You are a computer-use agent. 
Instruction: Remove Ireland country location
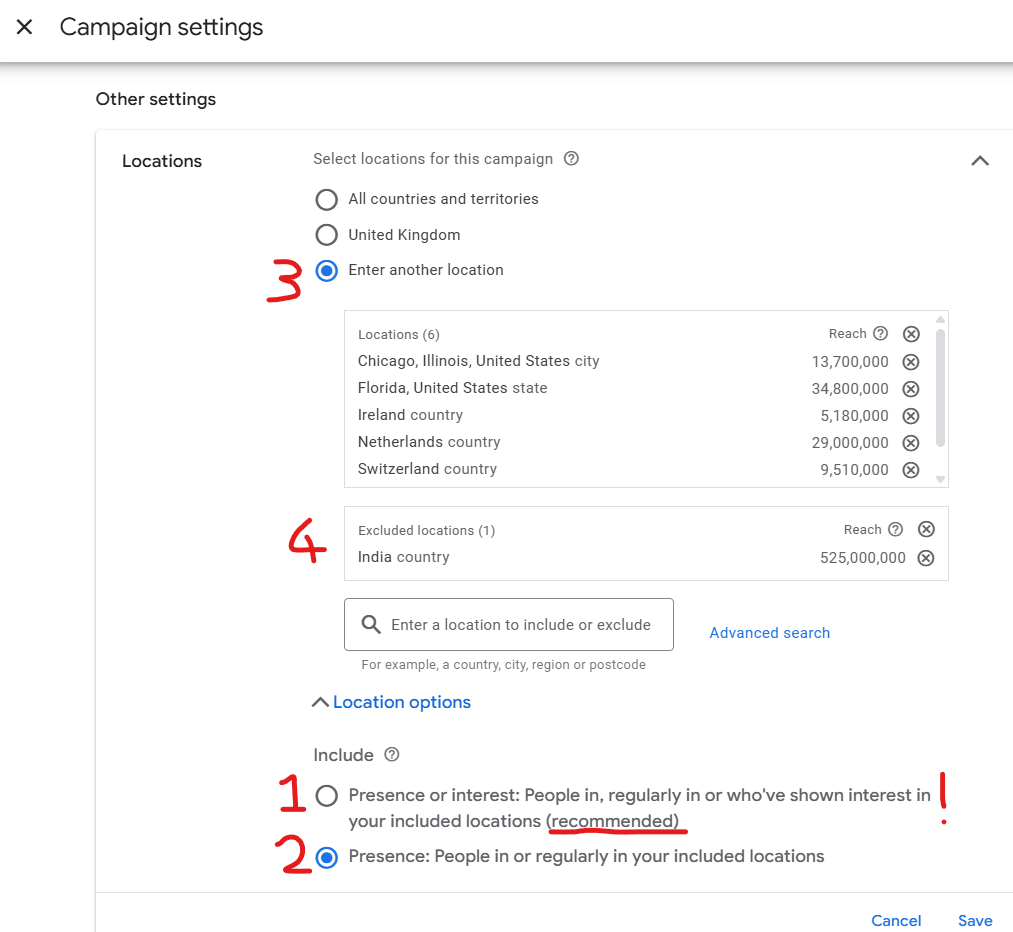click(x=911, y=416)
